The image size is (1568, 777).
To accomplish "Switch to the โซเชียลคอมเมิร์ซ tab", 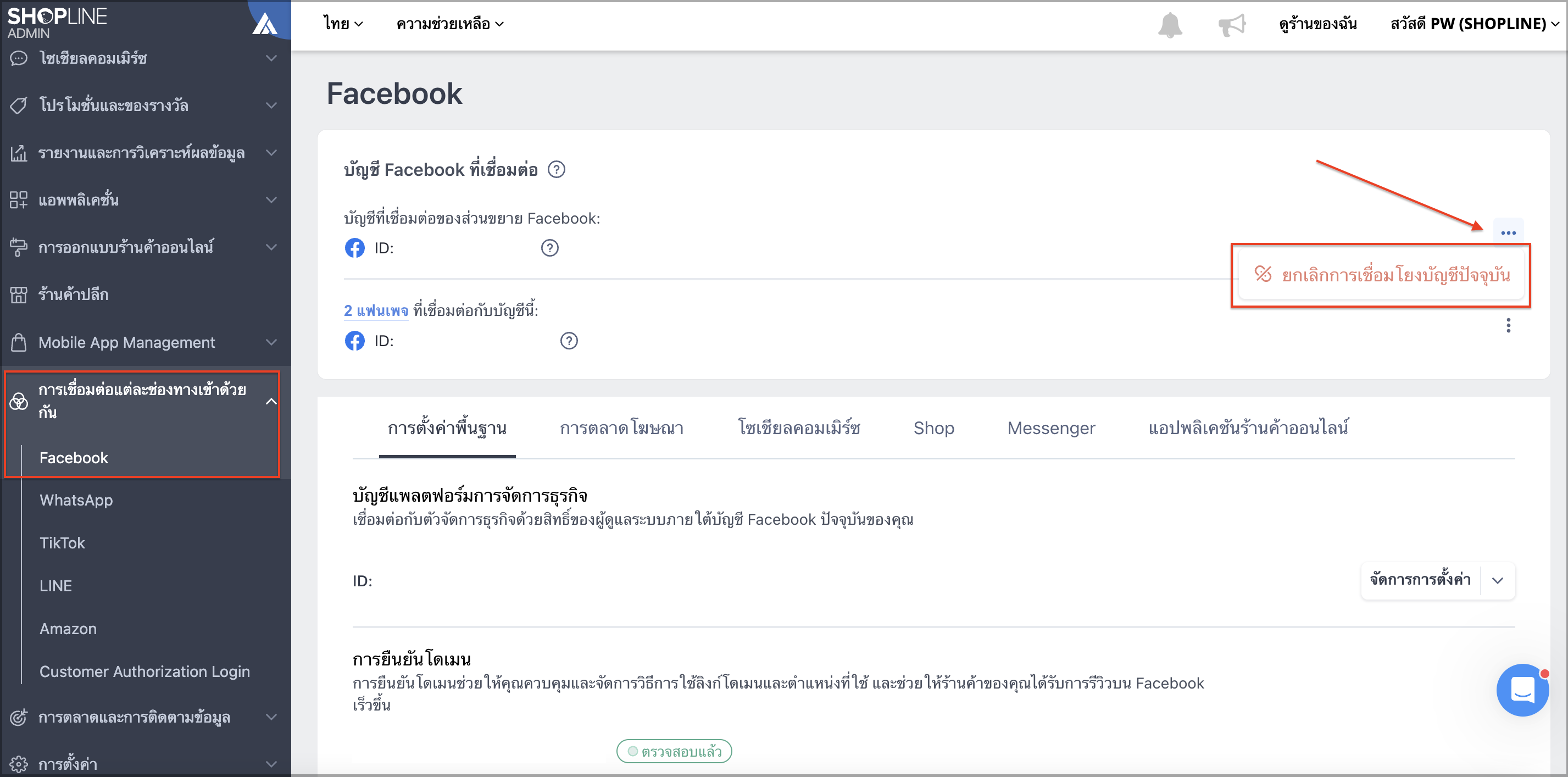I will coord(799,428).
